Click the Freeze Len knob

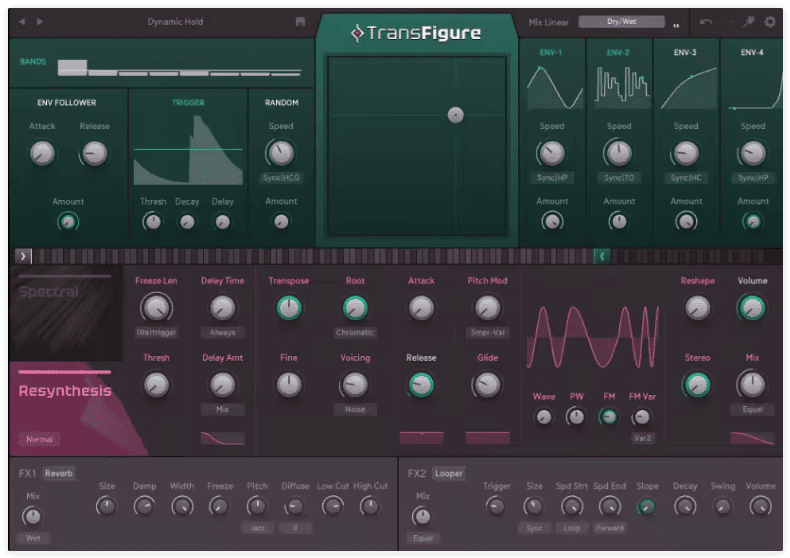tap(157, 308)
